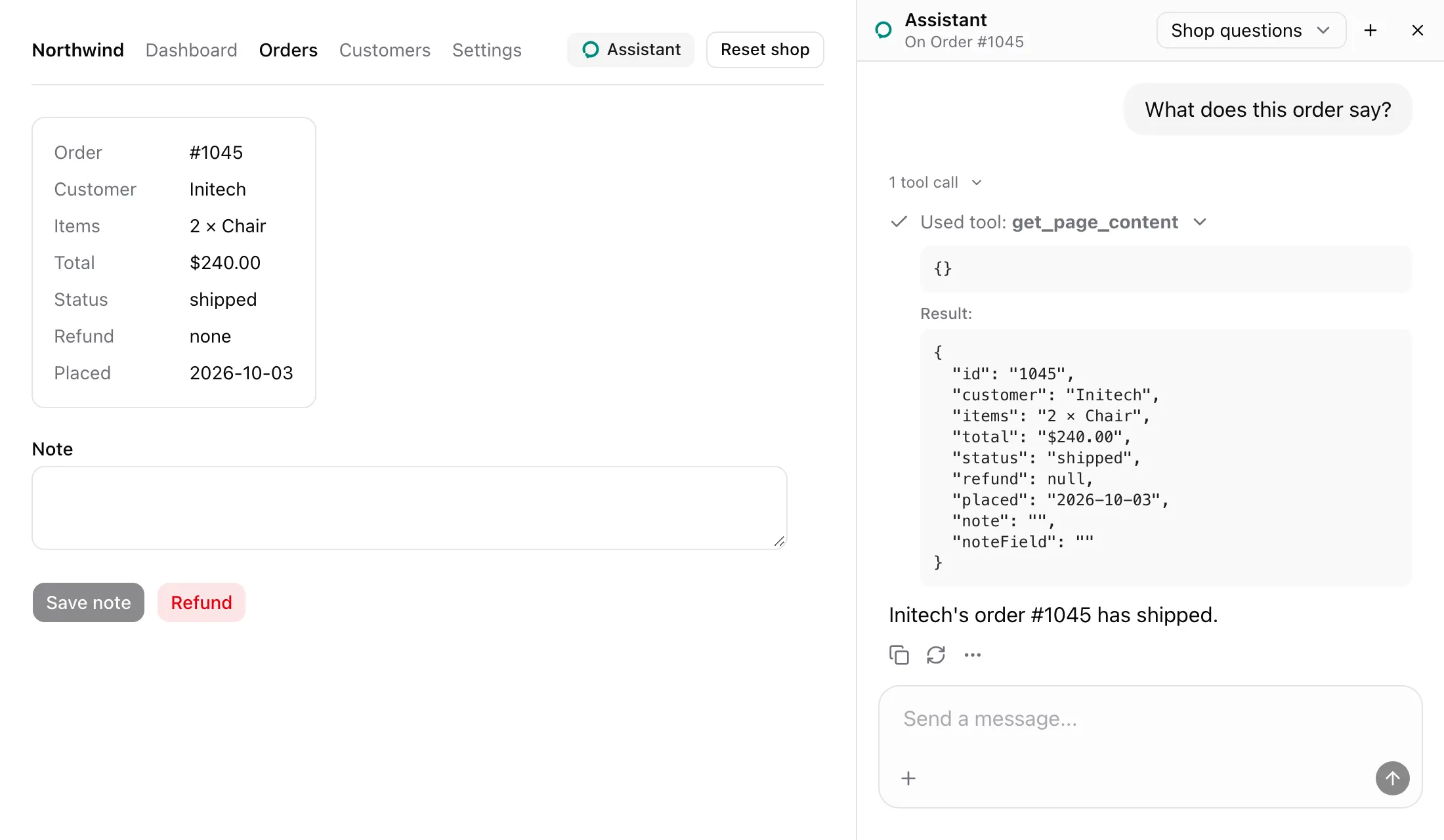Click the items value 2 × Chair
Screen dimensions: 1444x840
click(227, 226)
